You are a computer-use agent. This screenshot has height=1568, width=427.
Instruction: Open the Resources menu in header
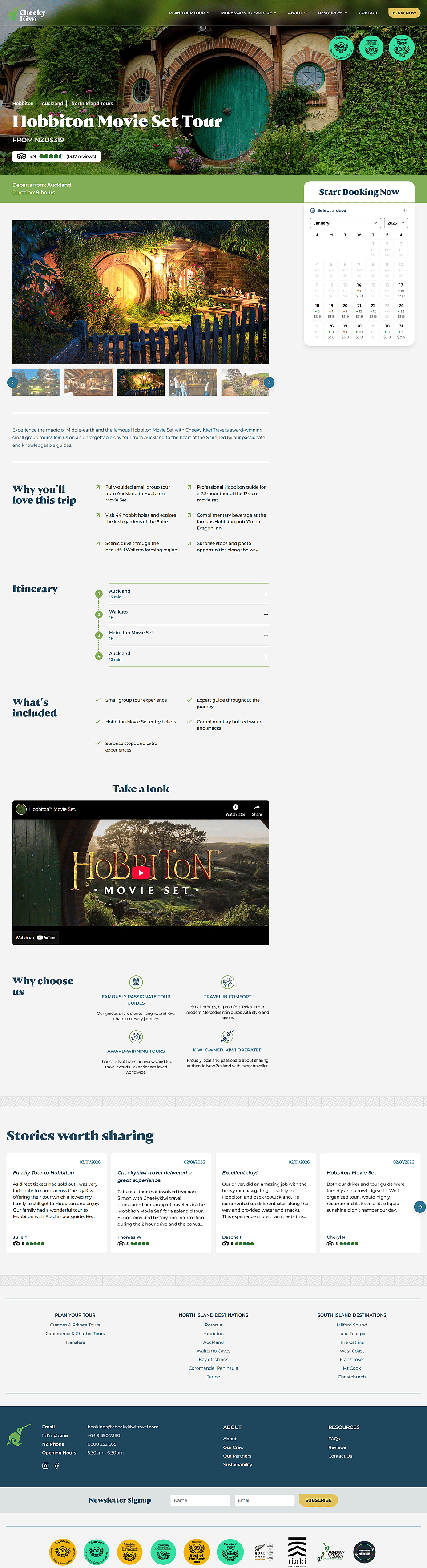333,13
